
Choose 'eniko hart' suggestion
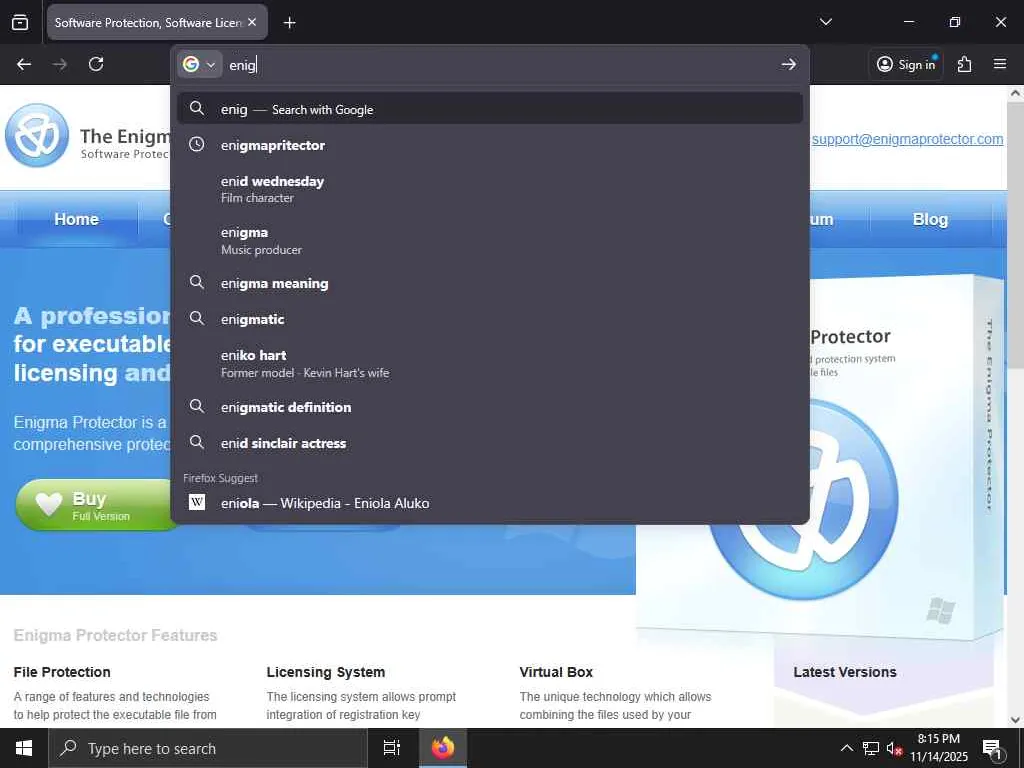pyautogui.click(x=490, y=363)
